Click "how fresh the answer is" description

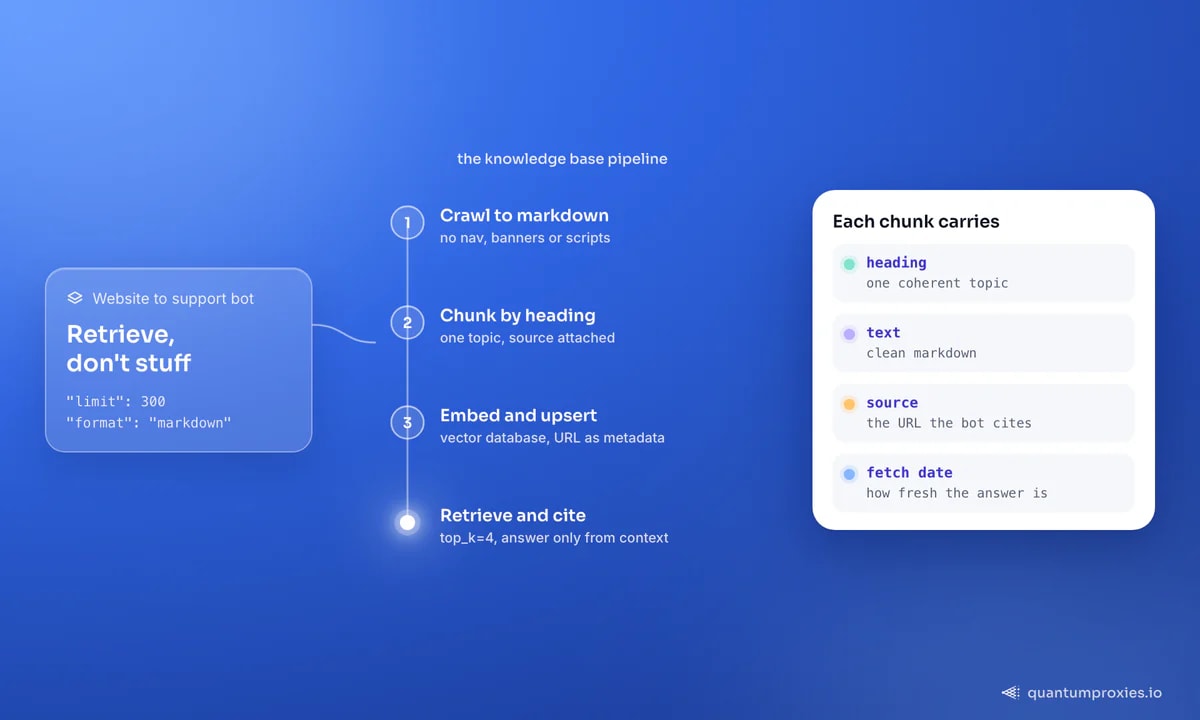pos(957,493)
